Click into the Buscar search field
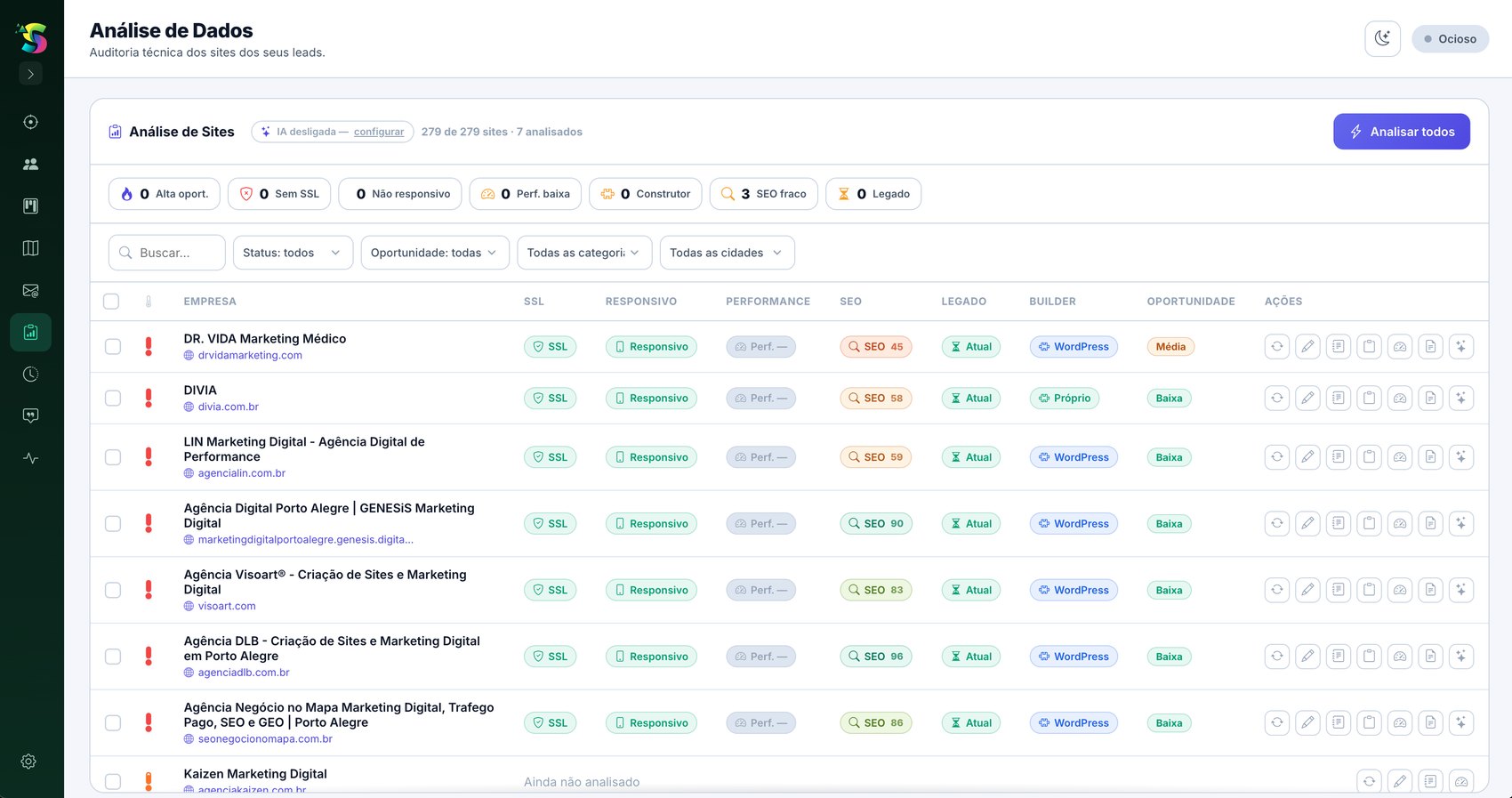This screenshot has height=798, width=1512. [167, 253]
